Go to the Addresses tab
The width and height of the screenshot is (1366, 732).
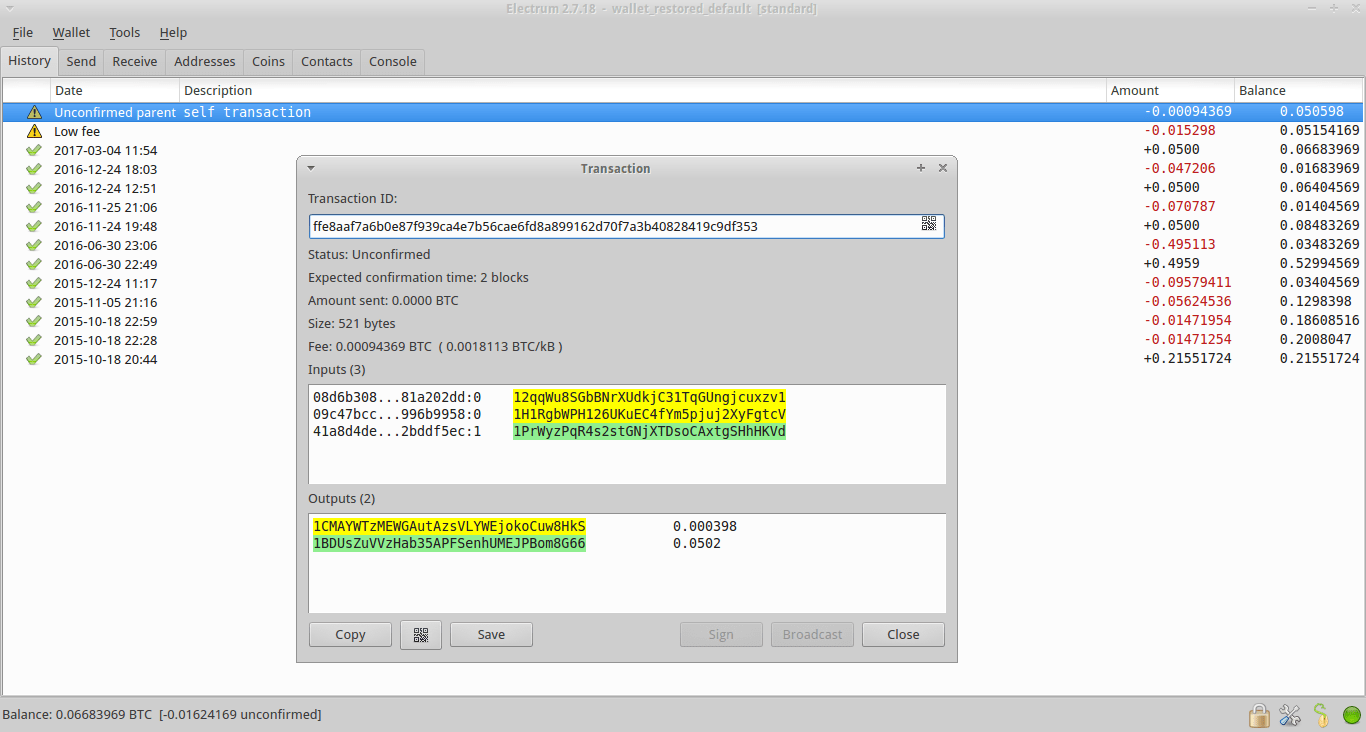point(205,61)
